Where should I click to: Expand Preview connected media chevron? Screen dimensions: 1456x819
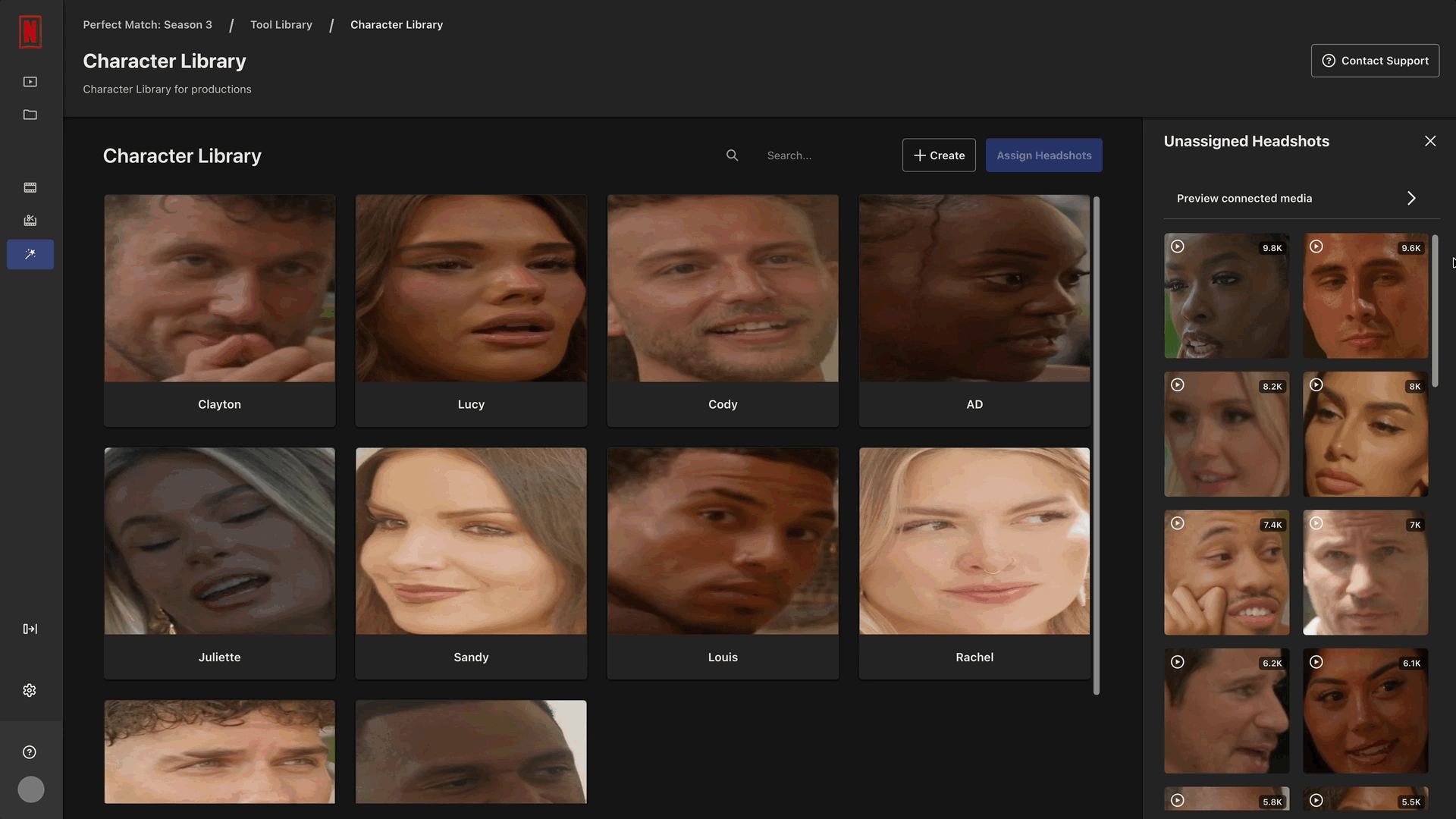point(1411,198)
